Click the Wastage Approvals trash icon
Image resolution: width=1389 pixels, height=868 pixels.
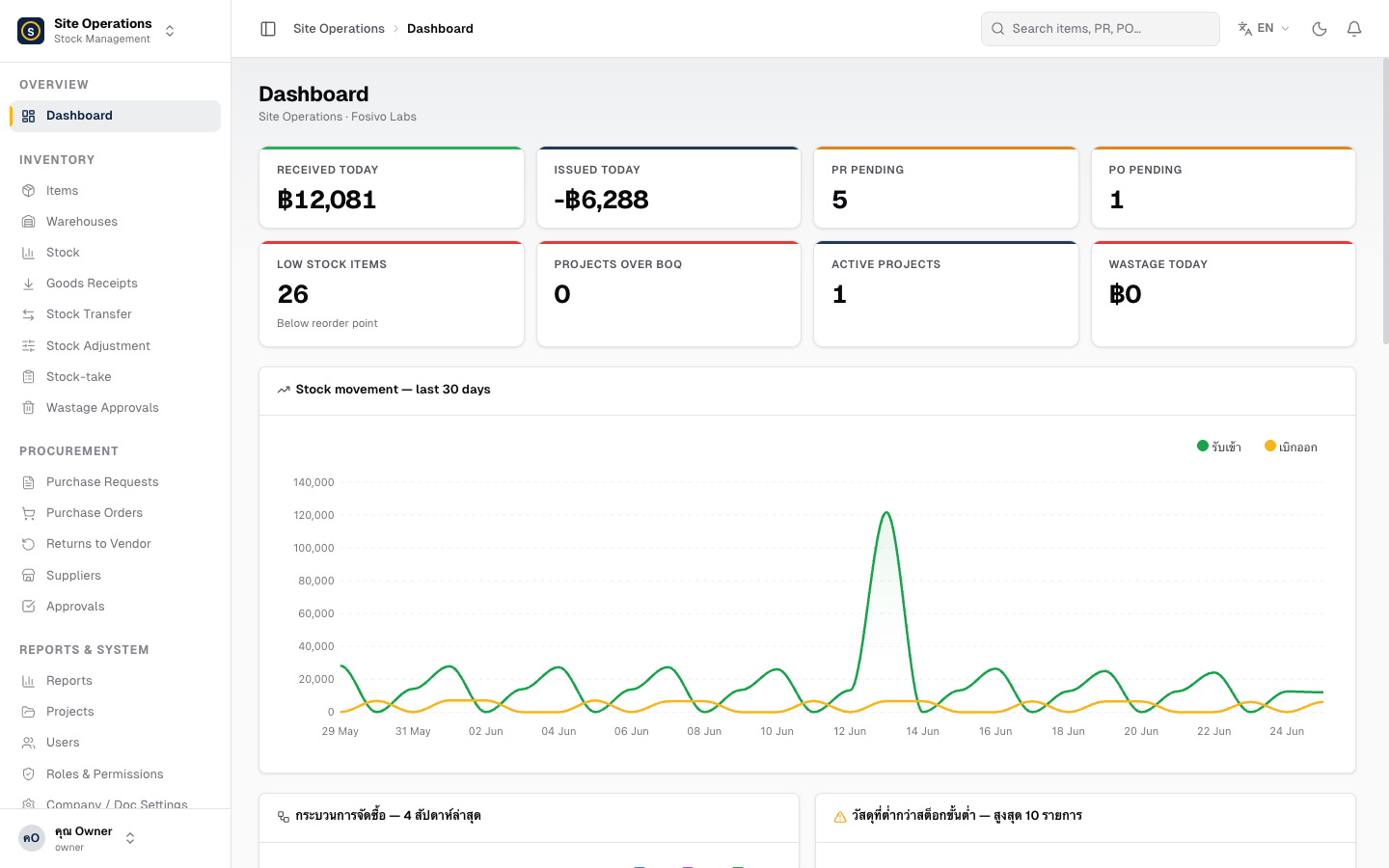(x=29, y=408)
